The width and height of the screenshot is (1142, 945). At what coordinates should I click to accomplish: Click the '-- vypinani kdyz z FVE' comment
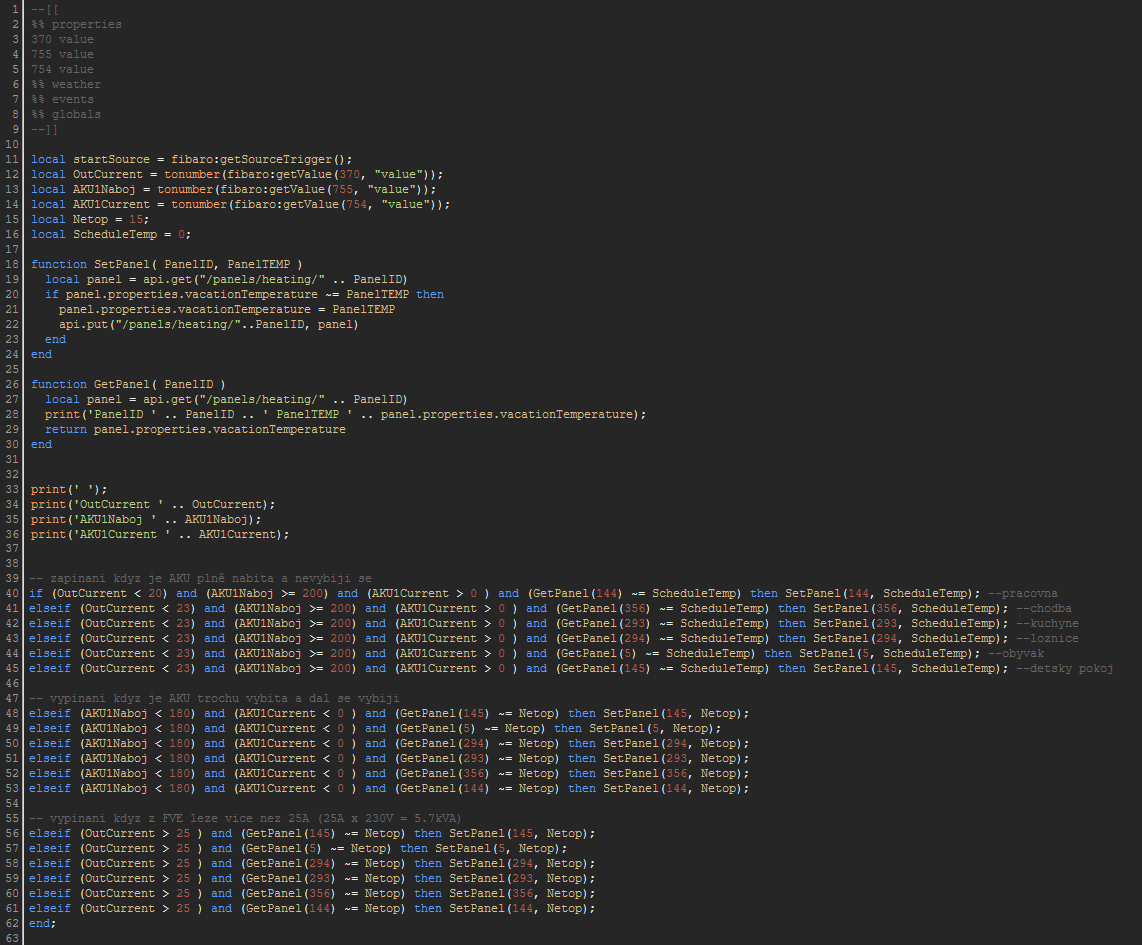tap(246, 818)
